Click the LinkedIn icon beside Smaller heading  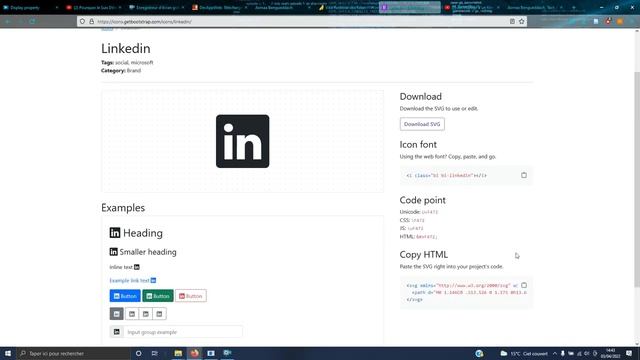[113, 252]
